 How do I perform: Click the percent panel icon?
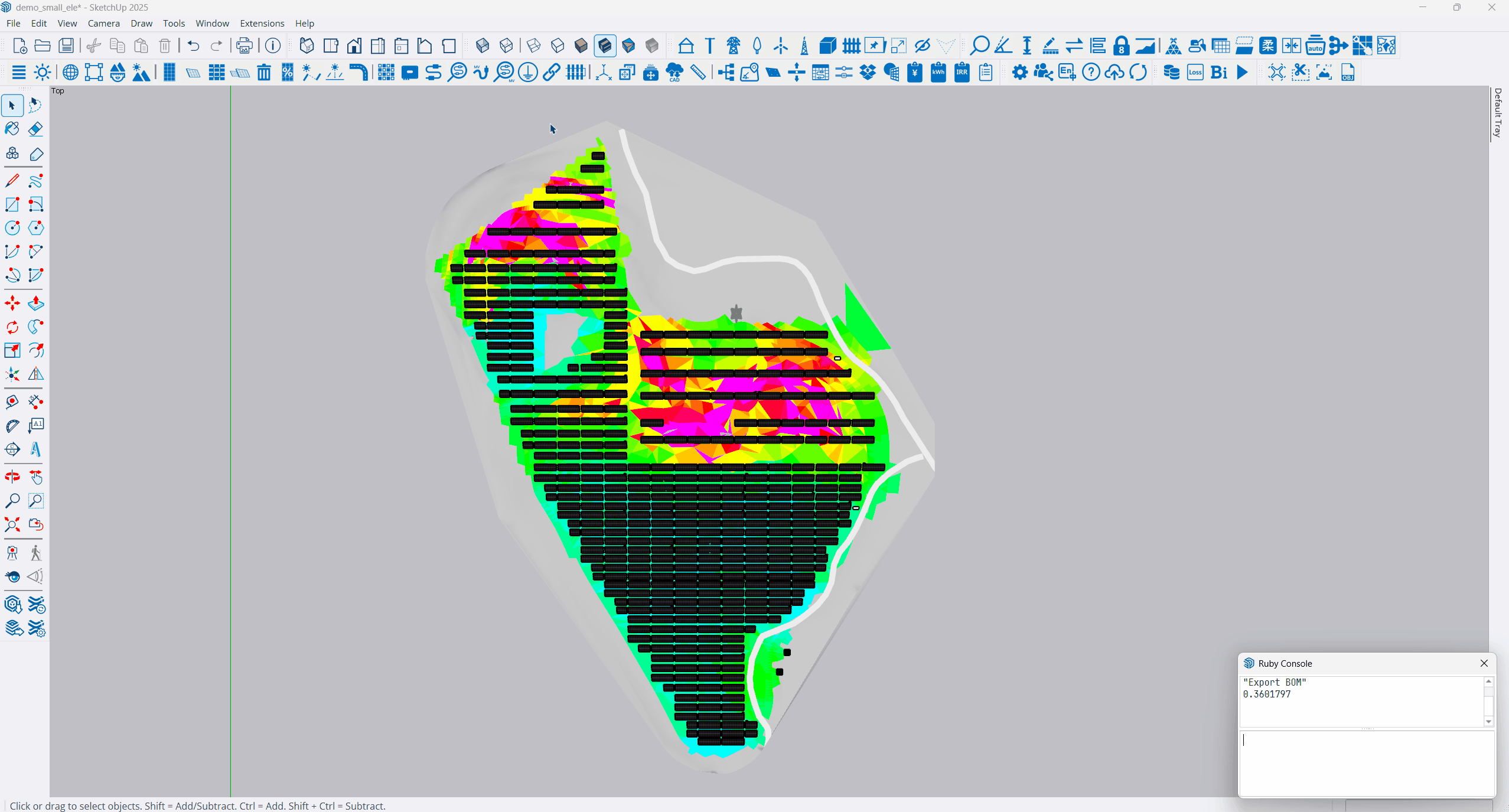coord(287,73)
